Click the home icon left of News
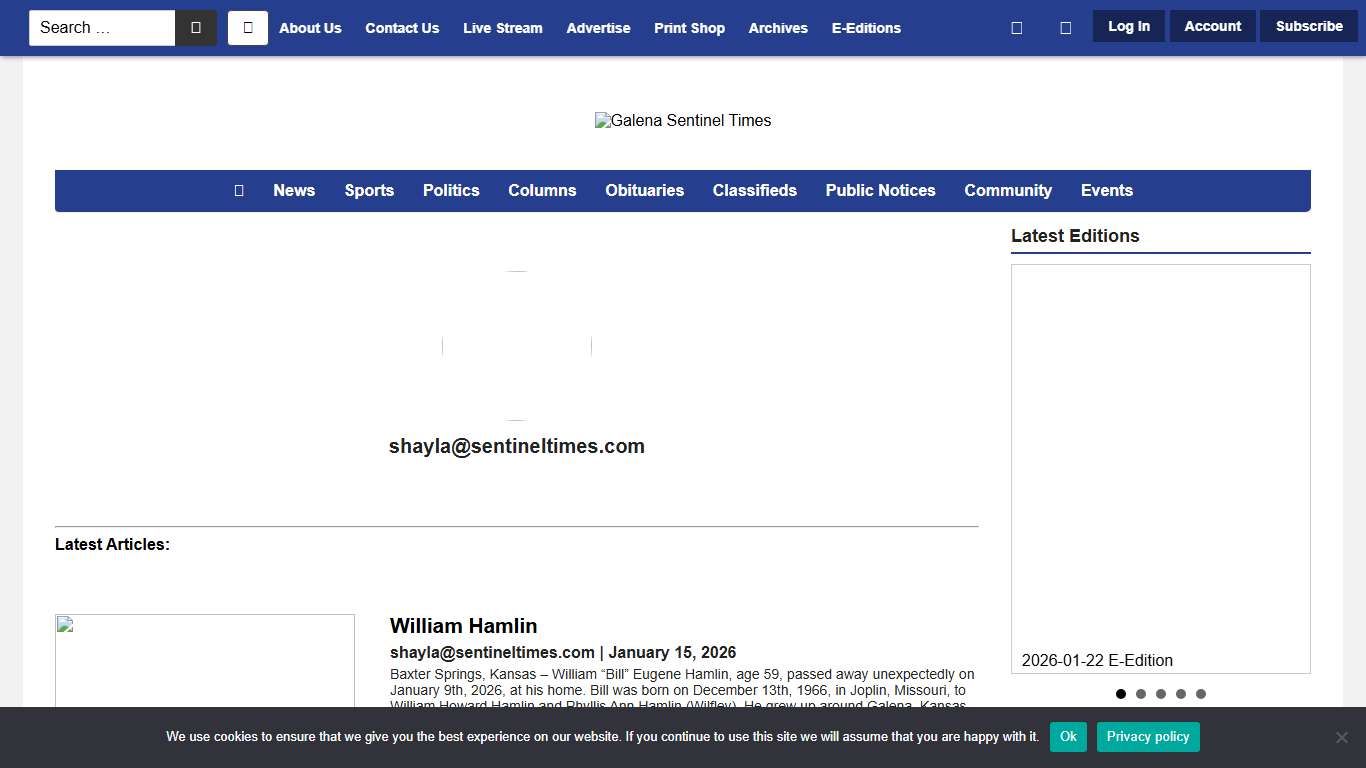 click(239, 191)
